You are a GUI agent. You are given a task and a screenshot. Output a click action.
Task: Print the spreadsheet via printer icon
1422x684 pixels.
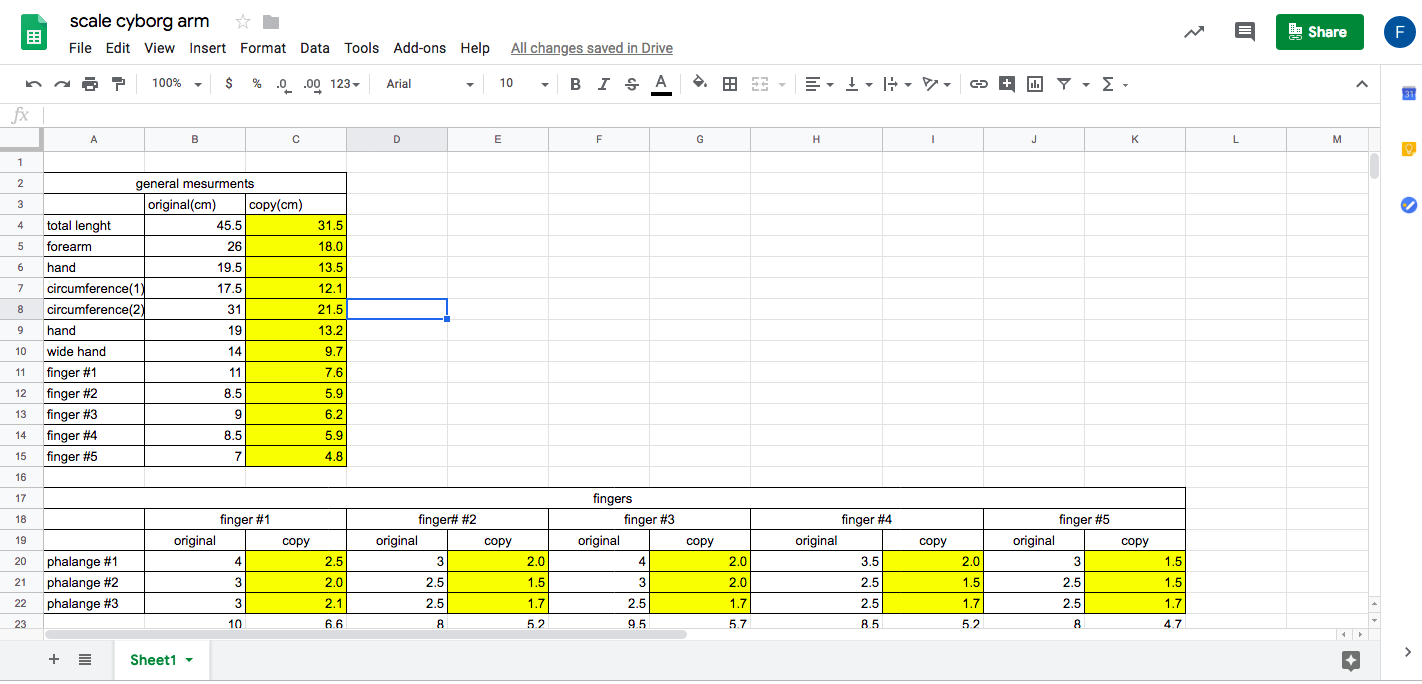click(x=90, y=84)
